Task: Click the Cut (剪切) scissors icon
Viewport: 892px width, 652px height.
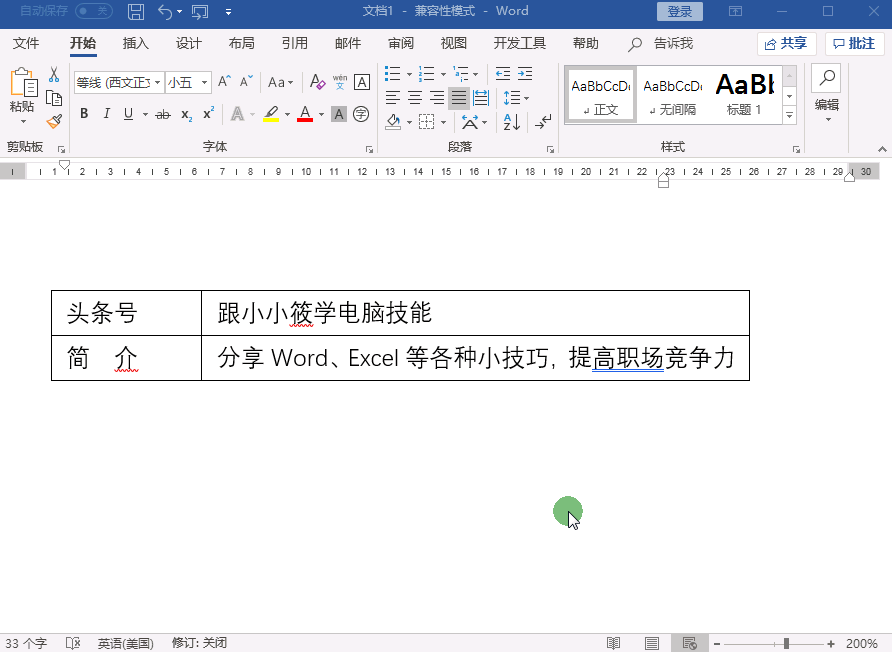Action: tap(53, 75)
